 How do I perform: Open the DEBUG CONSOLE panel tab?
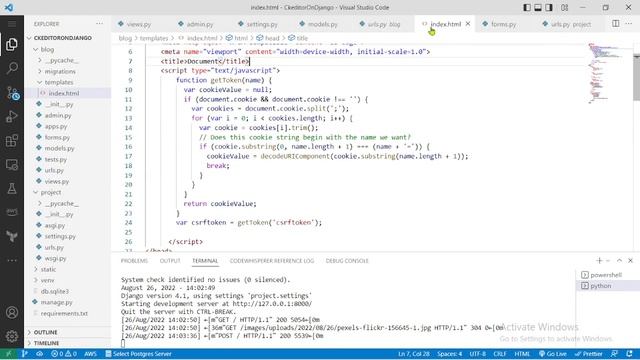[347, 261]
